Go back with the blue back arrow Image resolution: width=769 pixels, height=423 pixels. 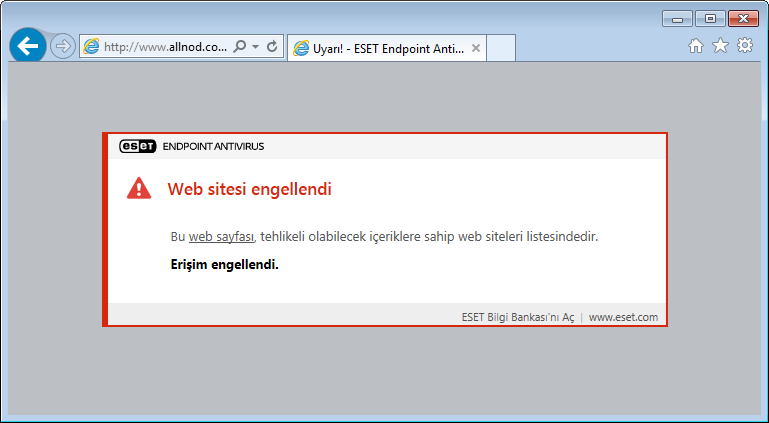(28, 46)
